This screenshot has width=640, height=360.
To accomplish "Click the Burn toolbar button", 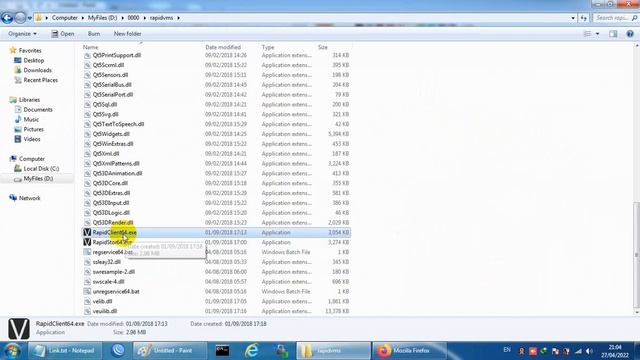I will pos(94,34).
